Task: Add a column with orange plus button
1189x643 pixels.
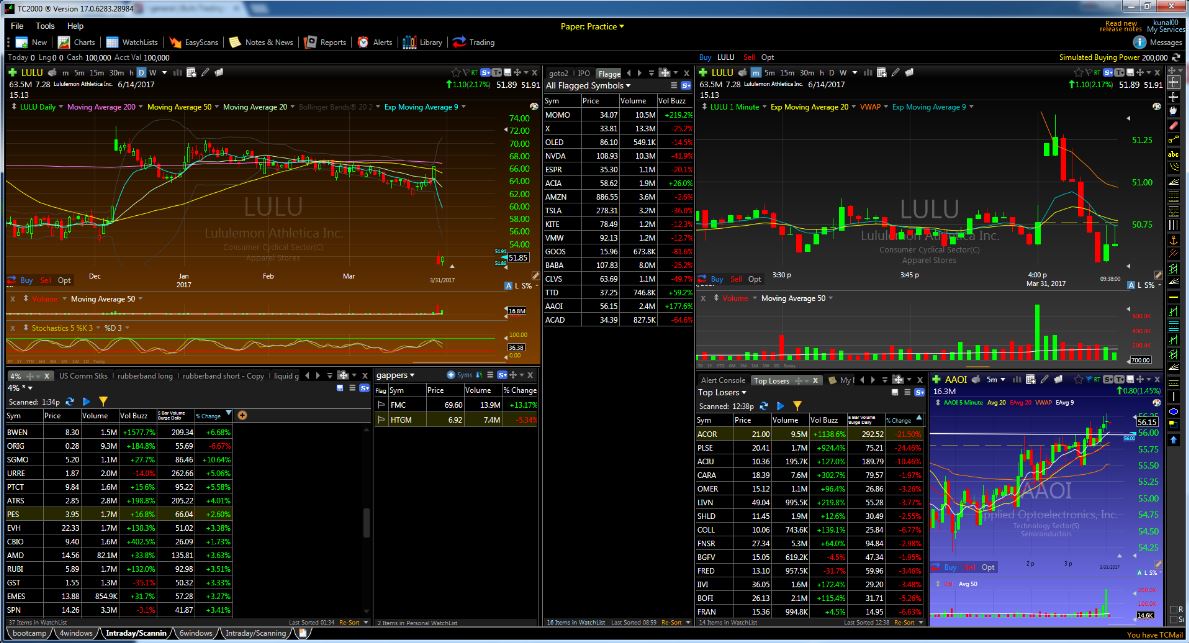Action: [242, 416]
